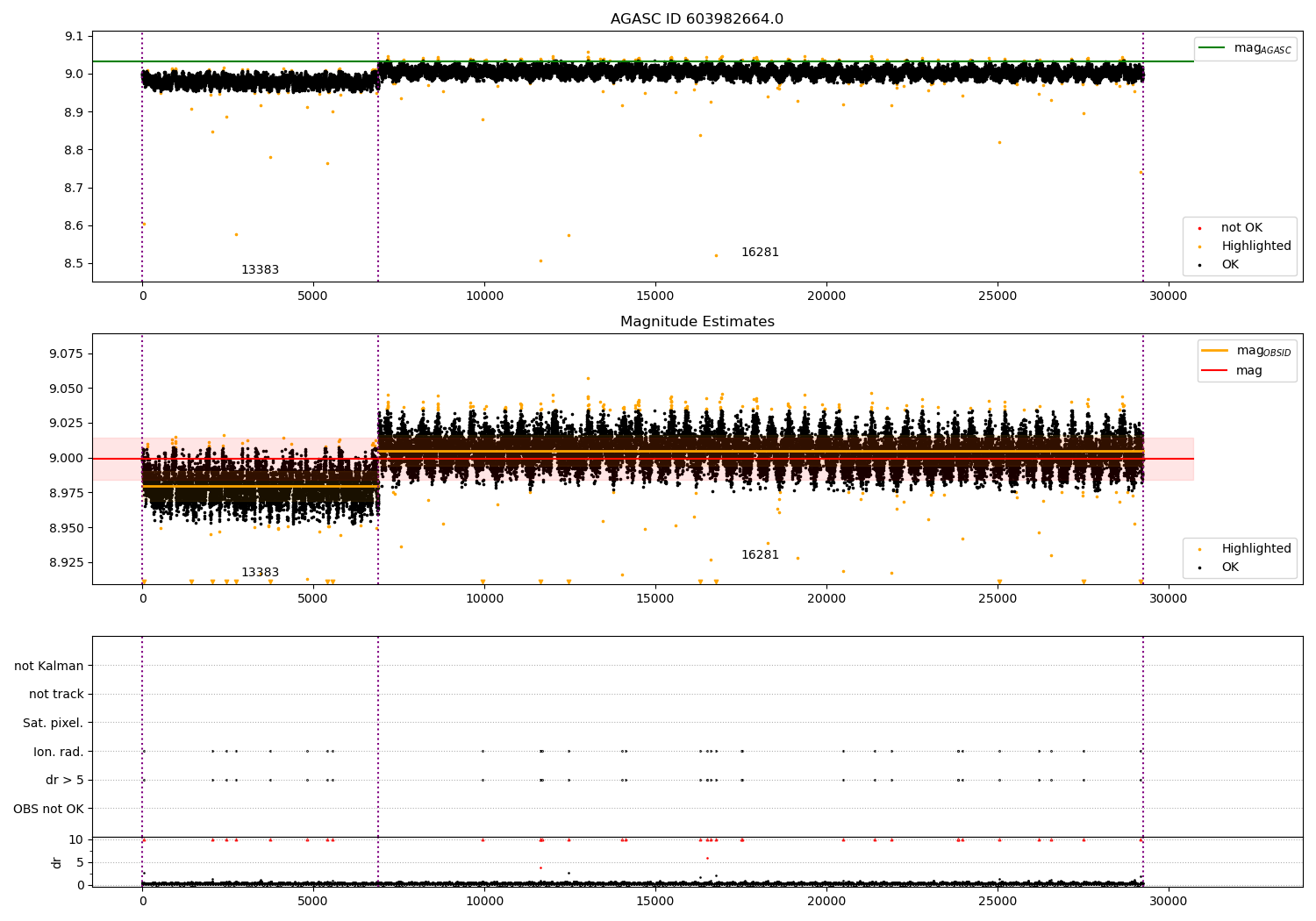Click the 'OK' legend entry in Magnitude Estimates plot
Image resolution: width=1316 pixels, height=921 pixels.
click(x=1230, y=568)
